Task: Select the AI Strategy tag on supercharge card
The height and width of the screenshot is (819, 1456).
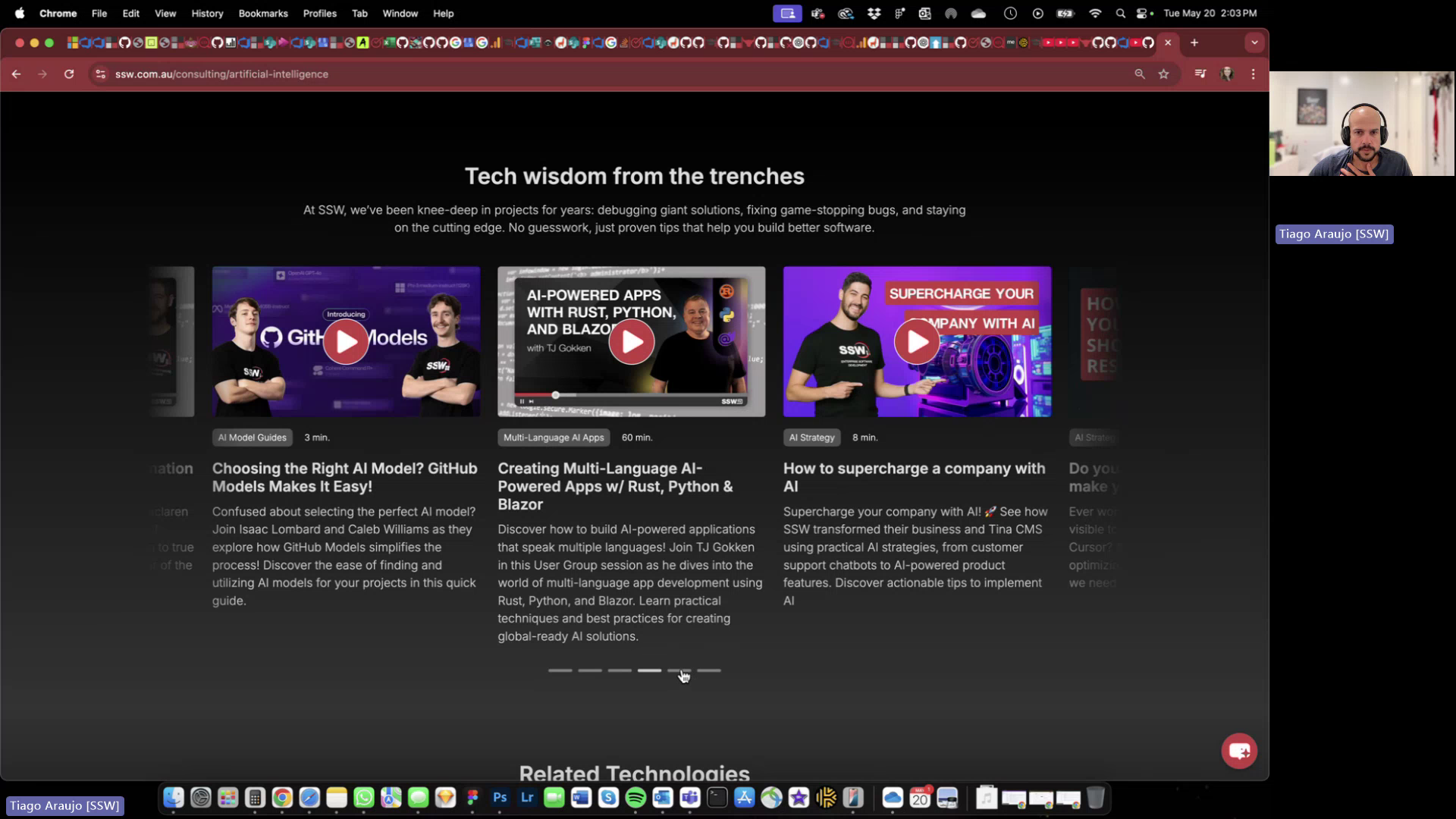Action: (x=811, y=438)
